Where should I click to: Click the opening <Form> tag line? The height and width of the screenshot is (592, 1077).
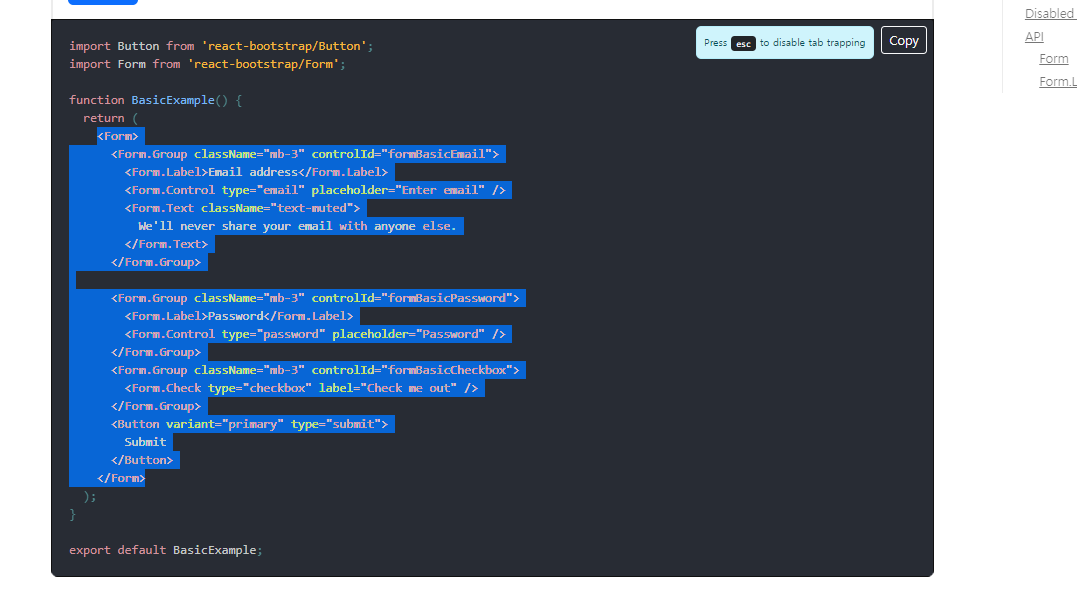click(117, 136)
